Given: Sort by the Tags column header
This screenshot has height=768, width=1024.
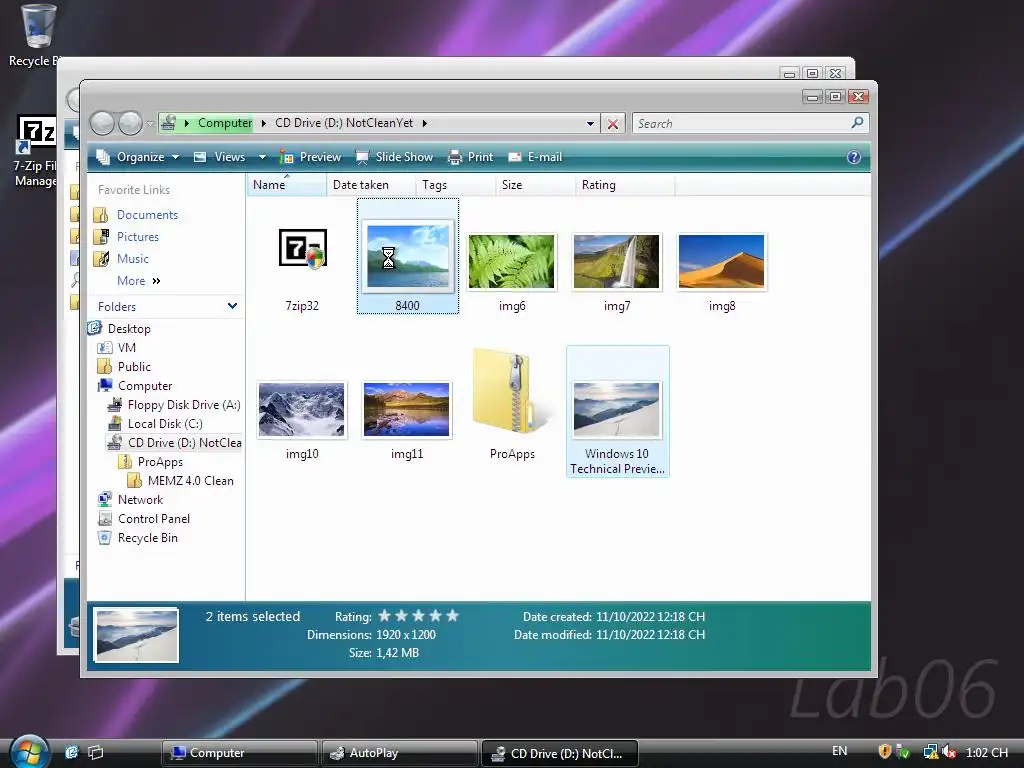Looking at the screenshot, I should (x=455, y=185).
